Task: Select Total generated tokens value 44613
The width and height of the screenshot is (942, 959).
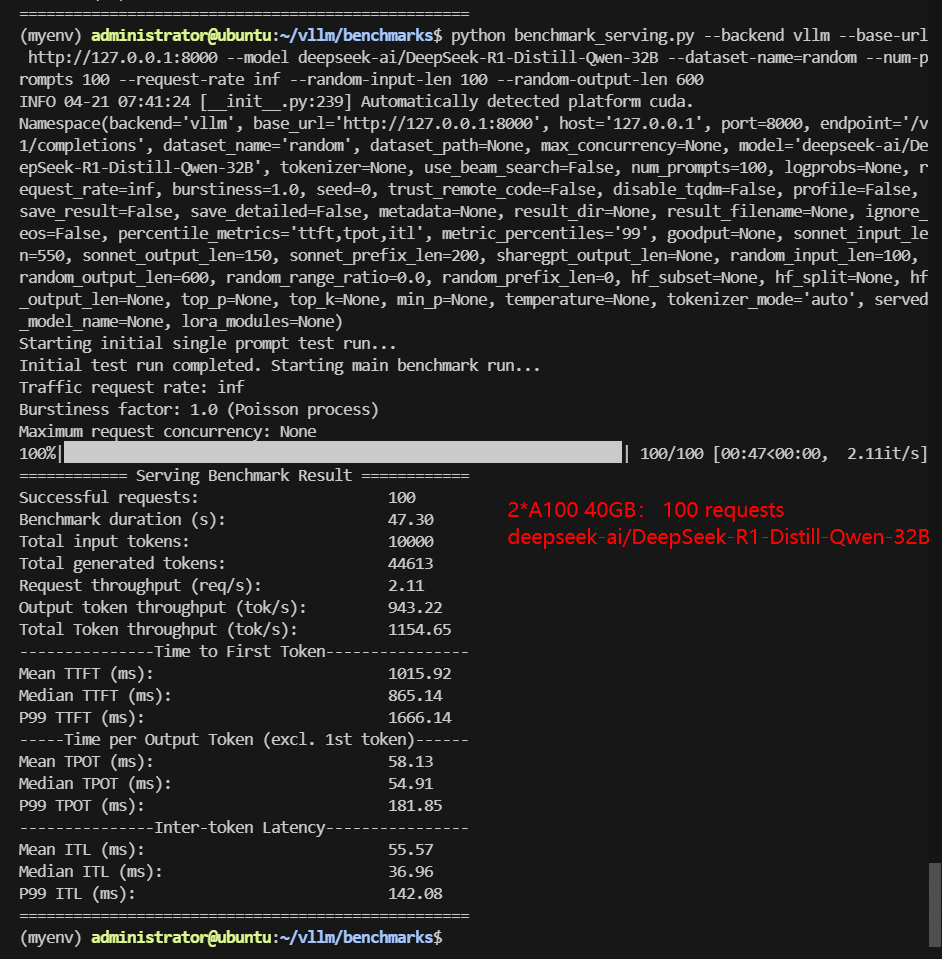Action: pyautogui.click(x=410, y=563)
